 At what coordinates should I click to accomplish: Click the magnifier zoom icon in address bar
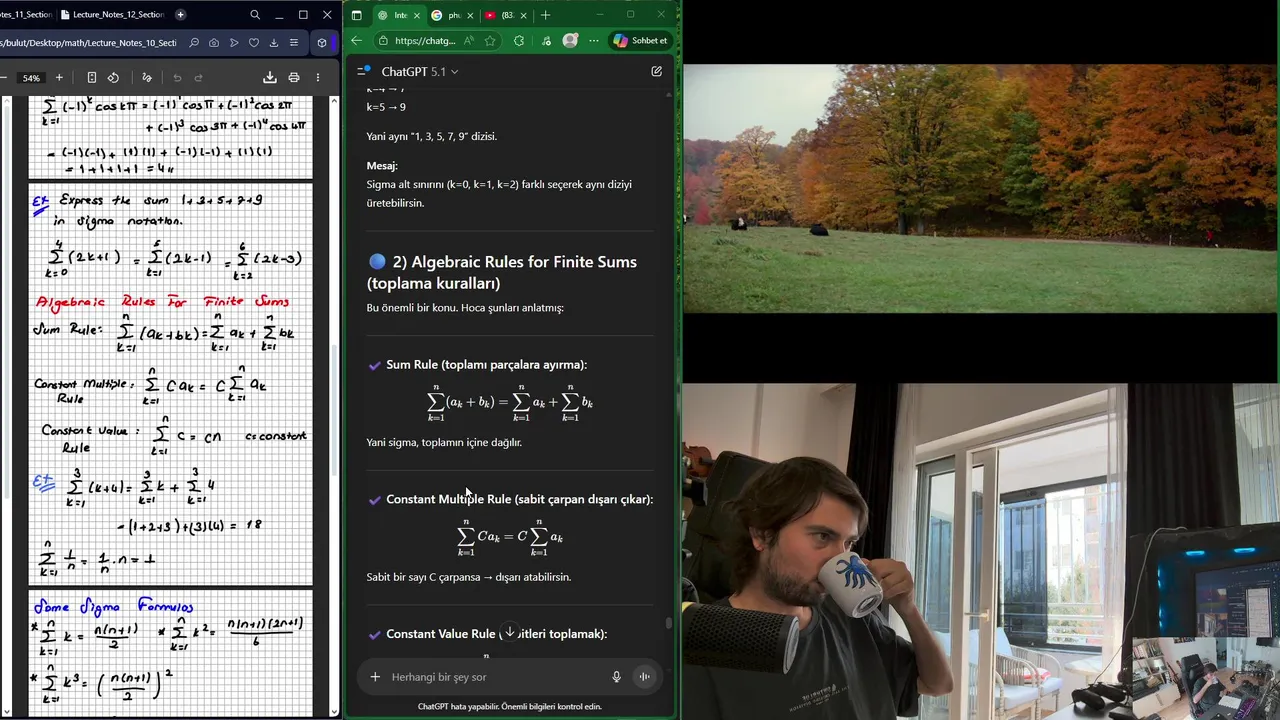coord(194,43)
